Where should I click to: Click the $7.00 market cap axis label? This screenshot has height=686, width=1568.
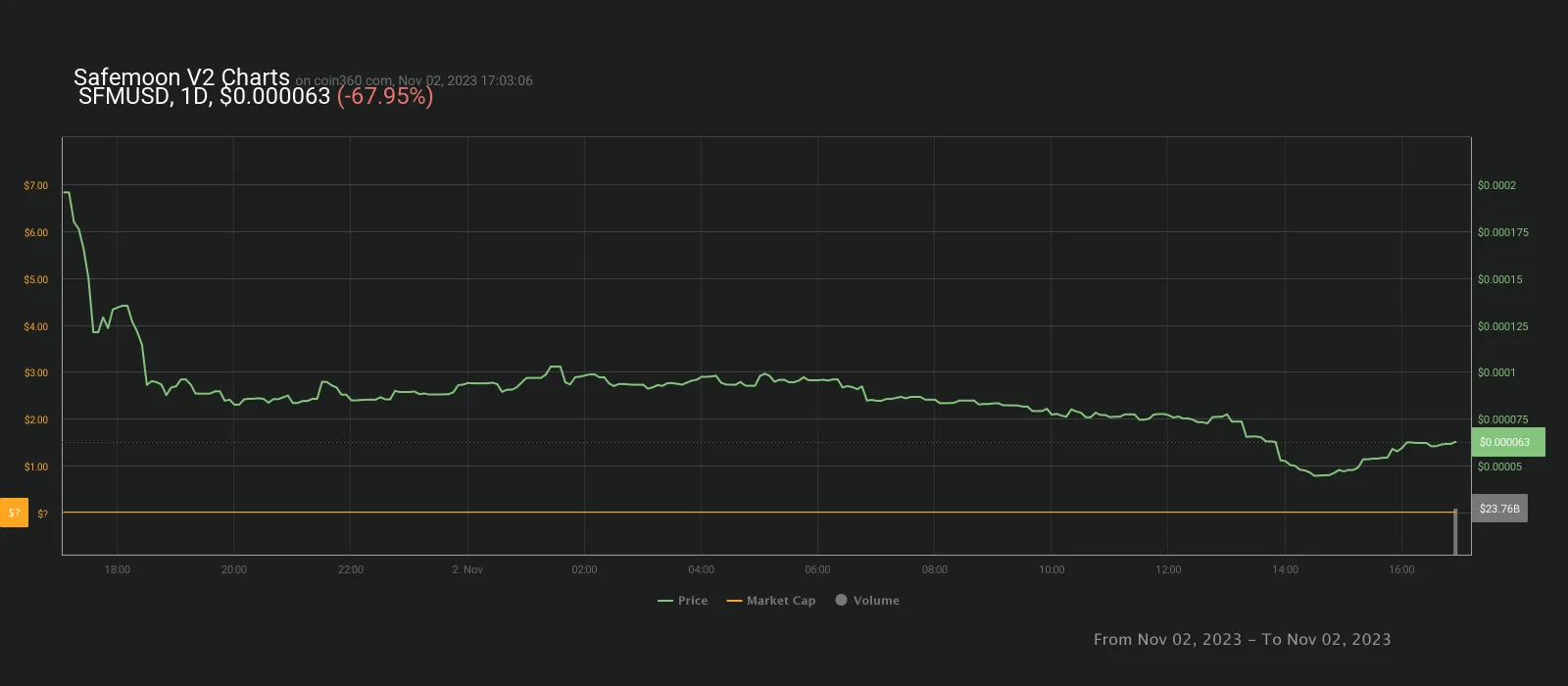coord(36,185)
